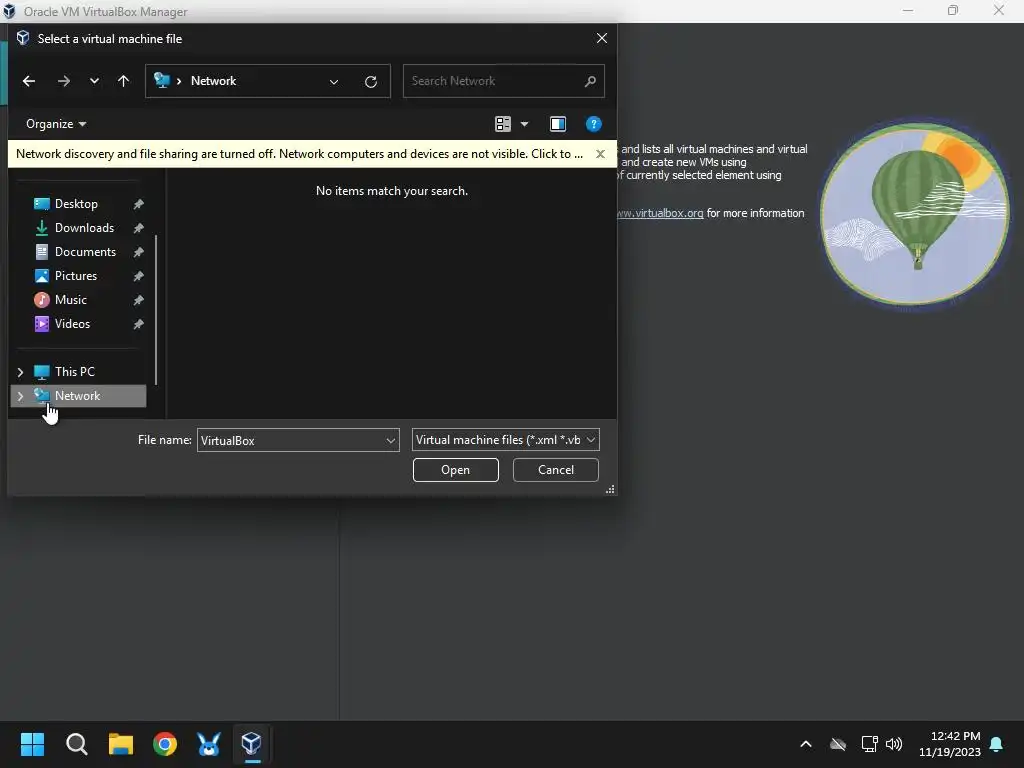Click the pin icon next to Documents

click(138, 252)
